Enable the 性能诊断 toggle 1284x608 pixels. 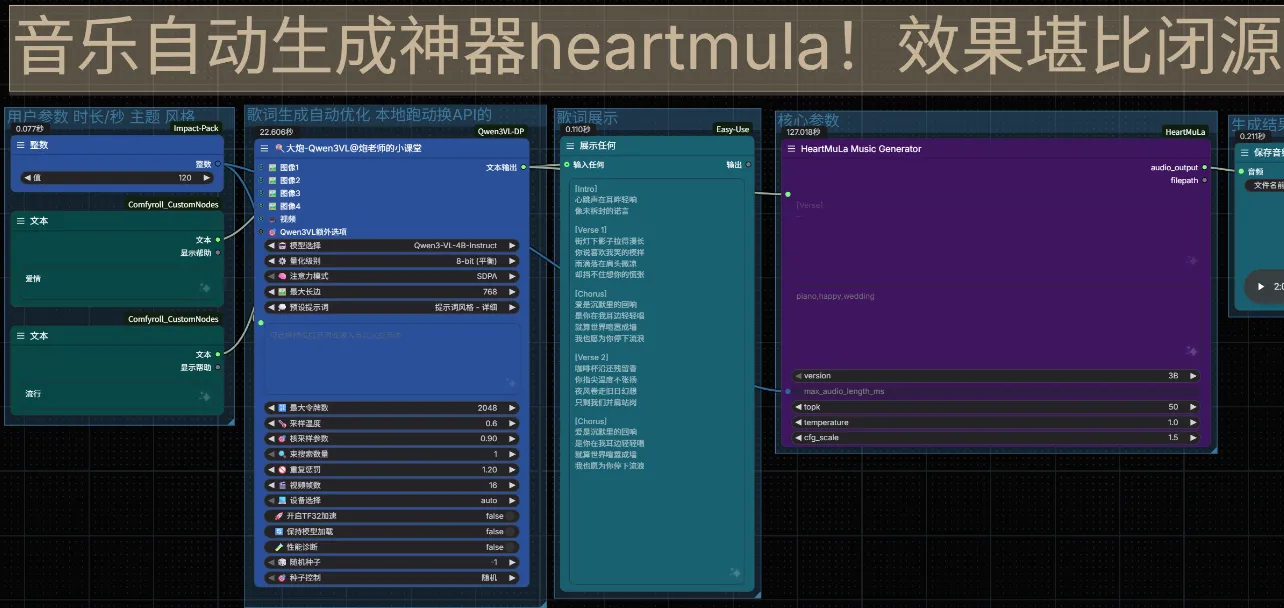click(x=509, y=547)
